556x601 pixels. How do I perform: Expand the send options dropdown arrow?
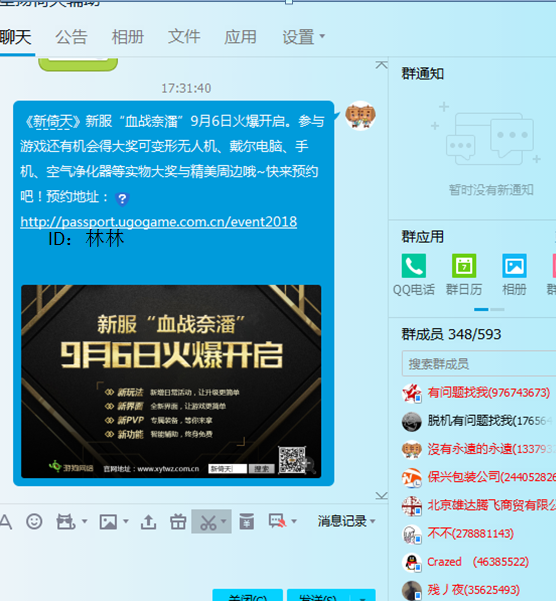(x=362, y=597)
